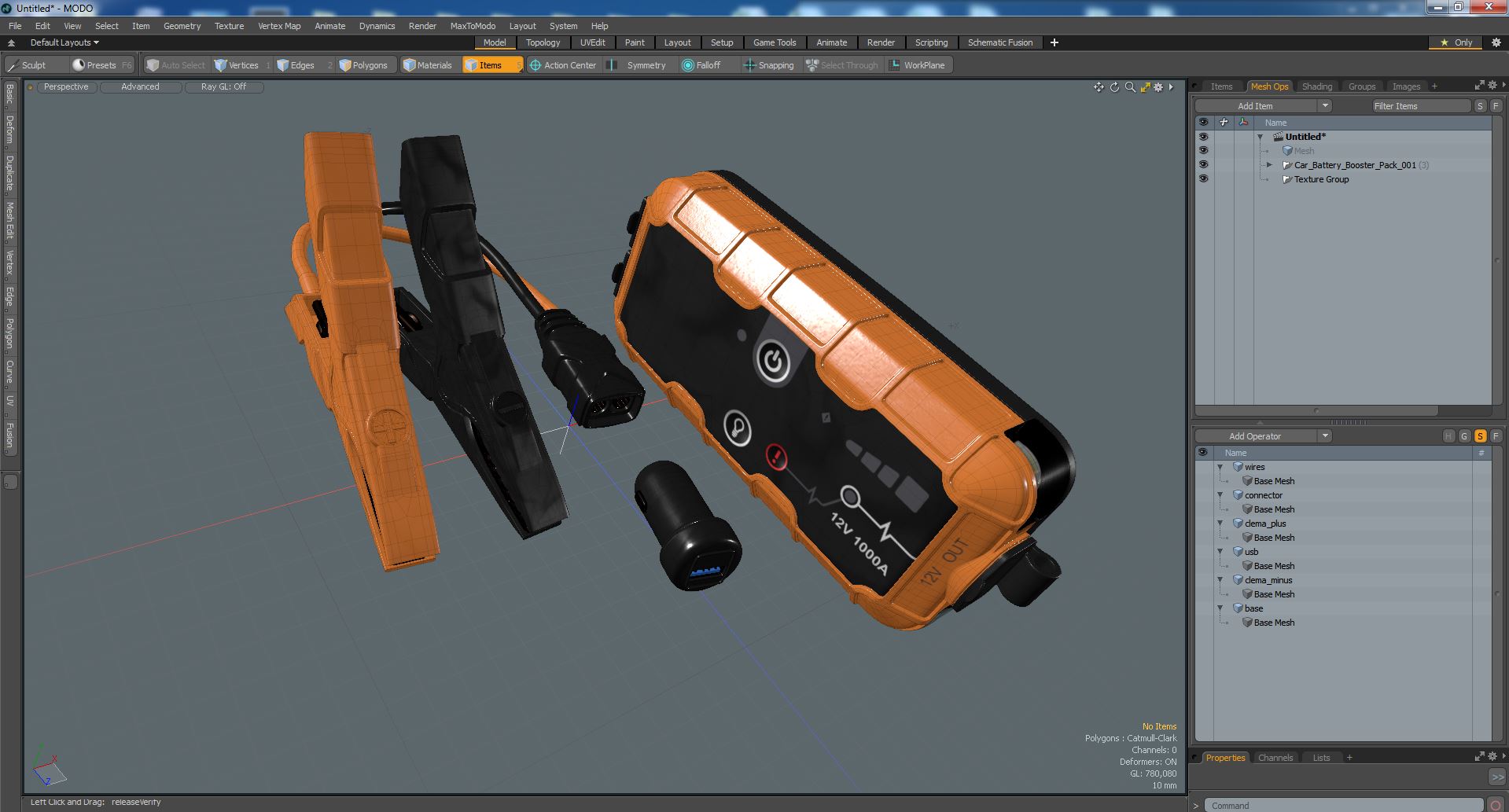Click the Properties panel expand-arrows icon
The width and height of the screenshot is (1509, 812).
(x=1479, y=757)
